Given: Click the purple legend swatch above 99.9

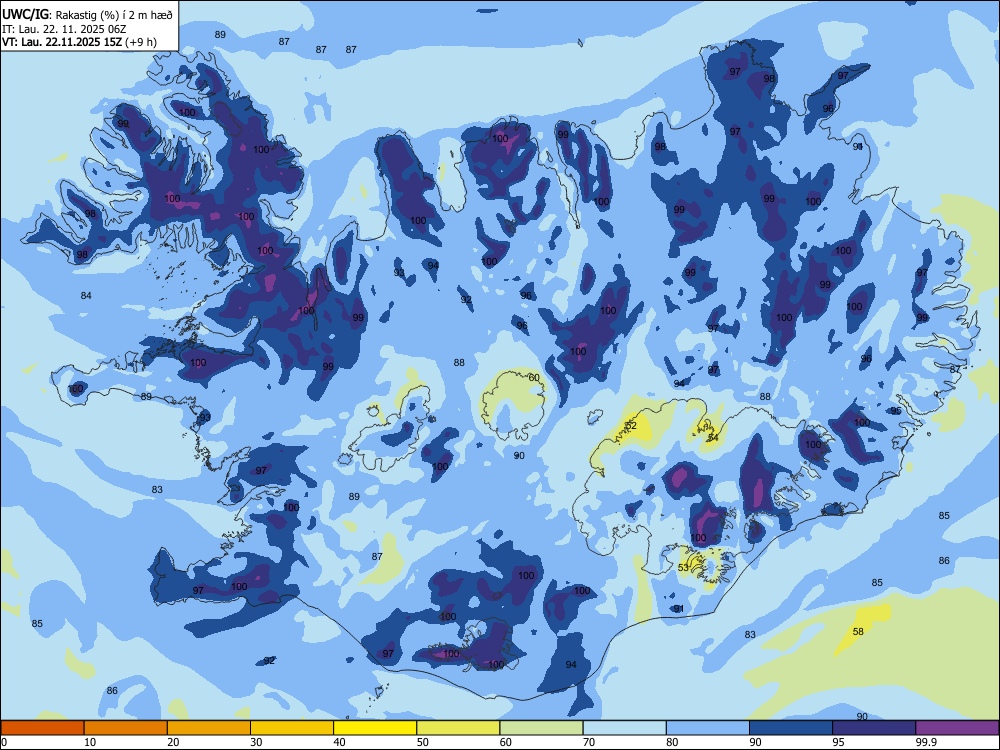Looking at the screenshot, I should (957, 728).
